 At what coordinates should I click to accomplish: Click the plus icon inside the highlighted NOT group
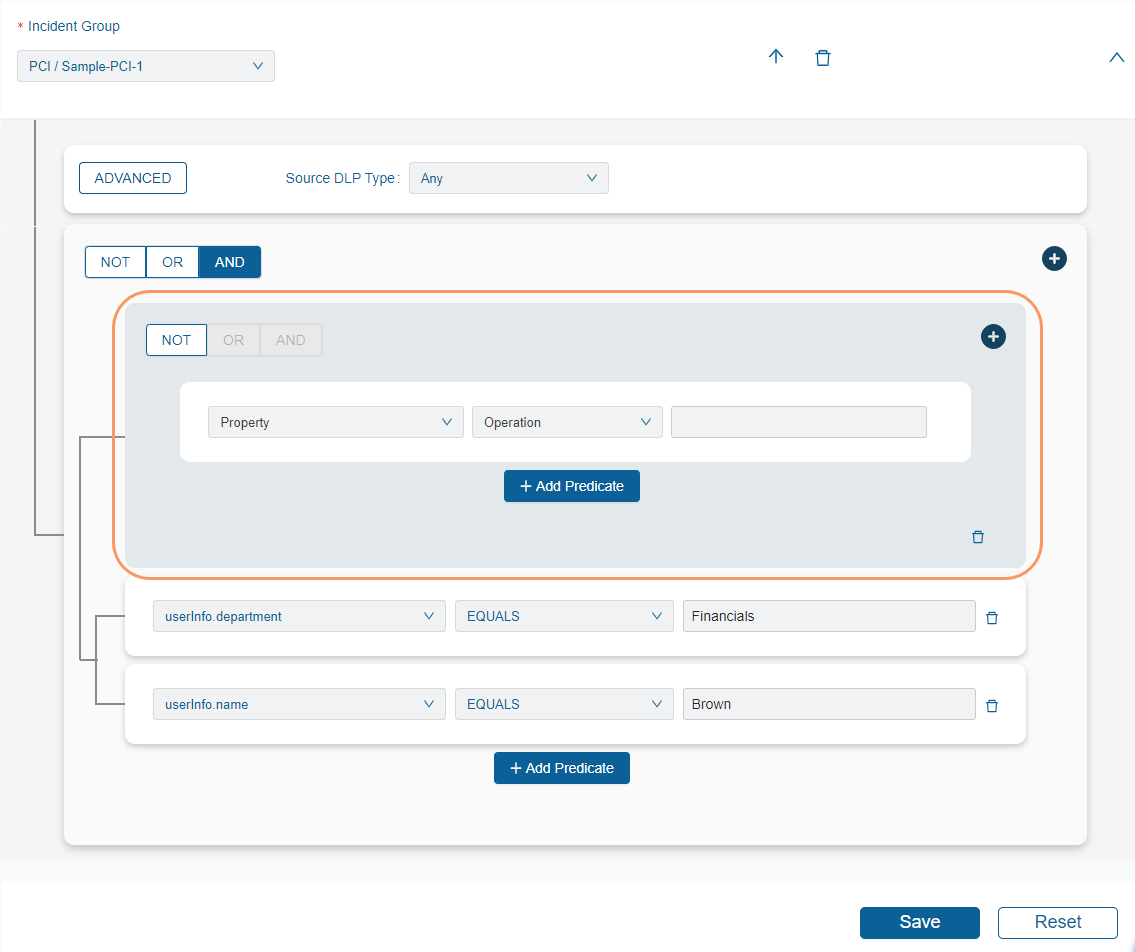pos(993,337)
